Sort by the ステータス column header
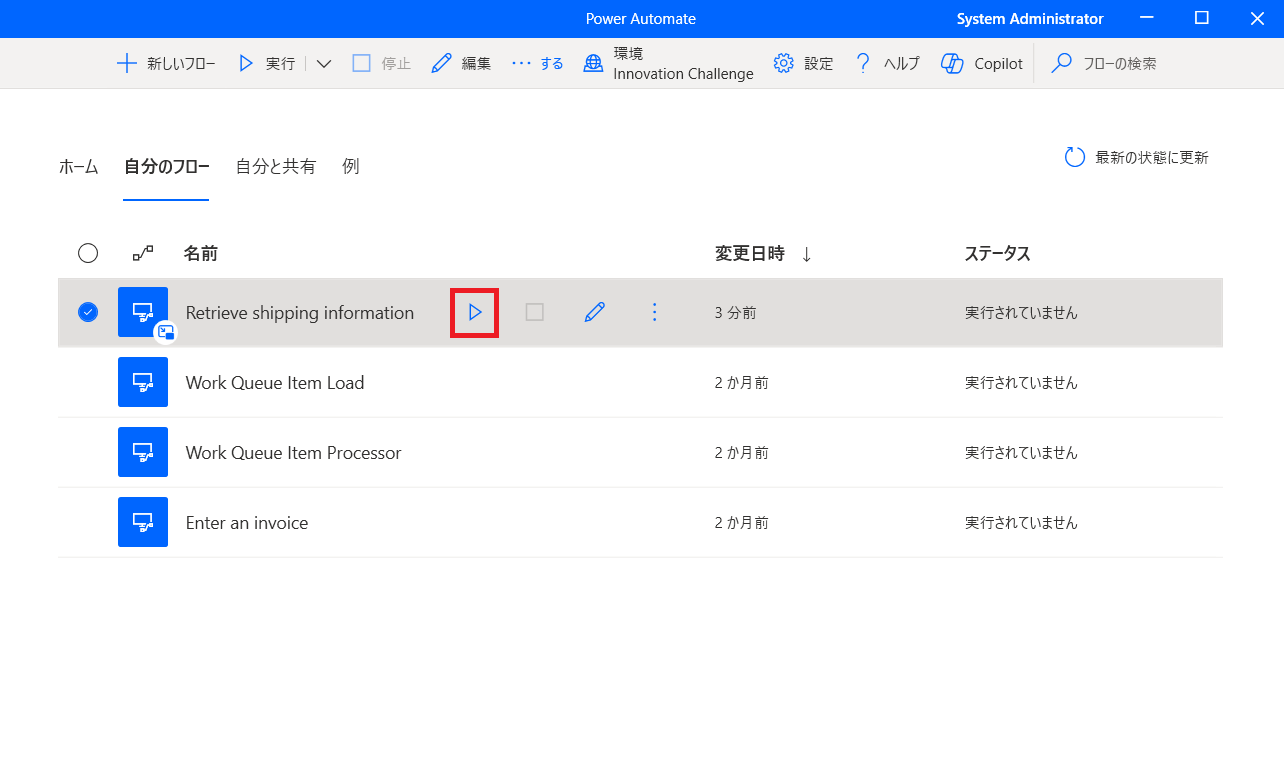The width and height of the screenshot is (1284, 776). coord(997,253)
